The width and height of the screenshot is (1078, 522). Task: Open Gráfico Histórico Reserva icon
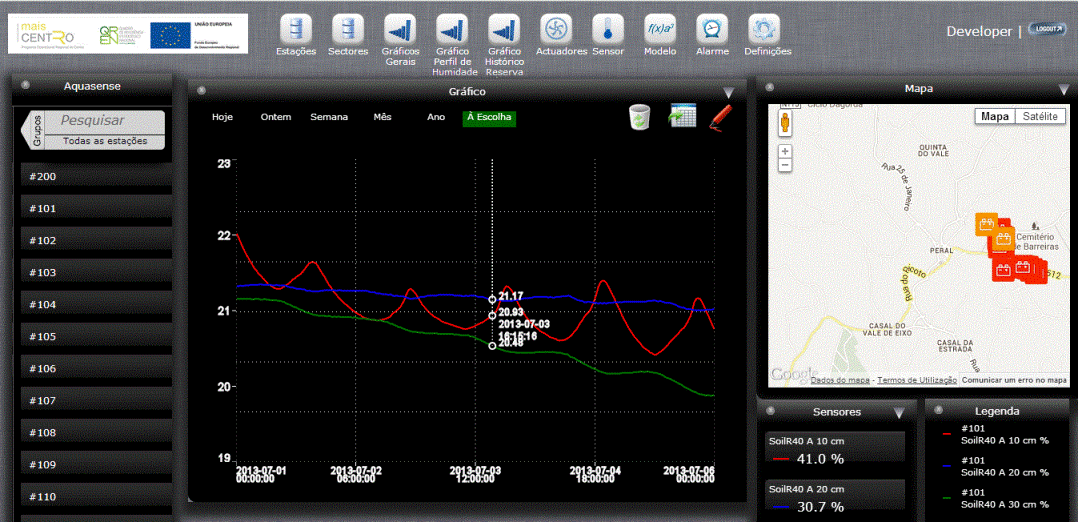504,30
